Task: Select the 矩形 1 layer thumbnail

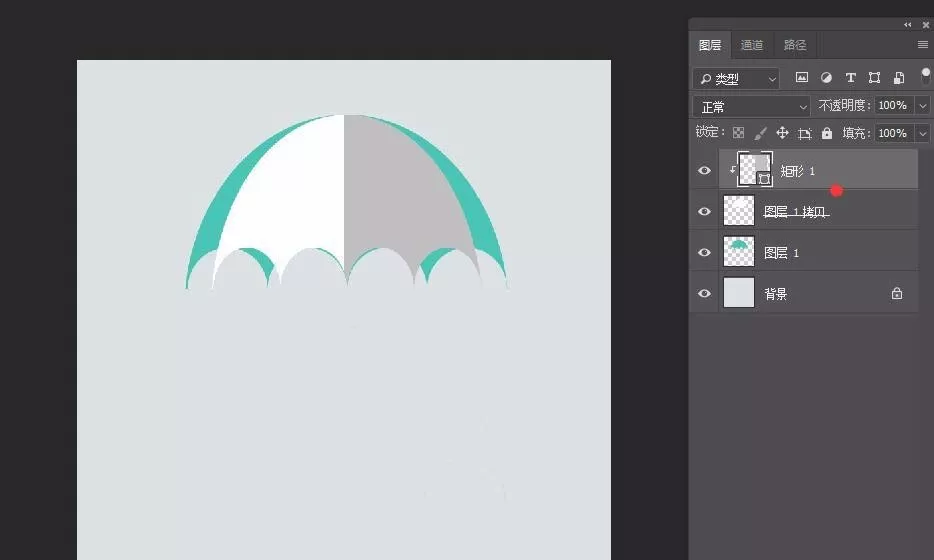Action: (755, 169)
